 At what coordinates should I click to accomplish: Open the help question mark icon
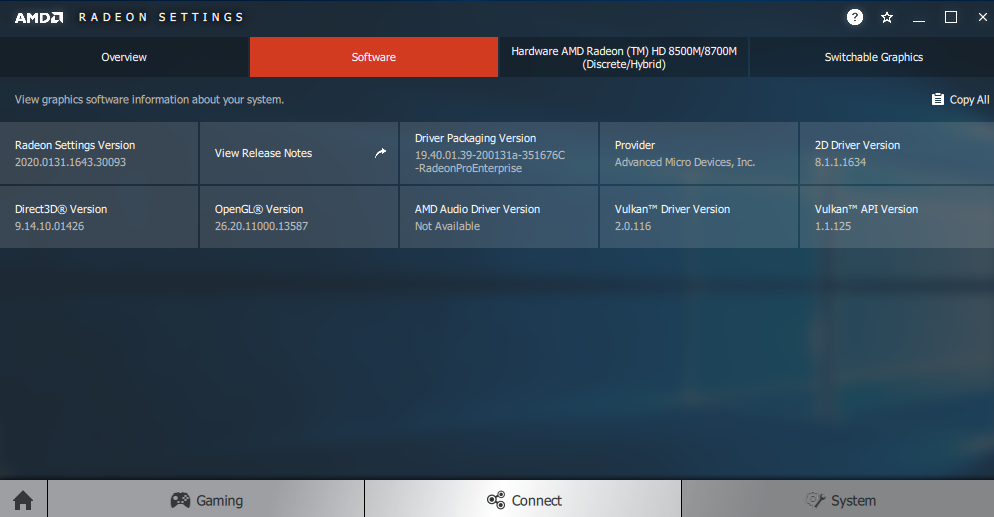855,17
